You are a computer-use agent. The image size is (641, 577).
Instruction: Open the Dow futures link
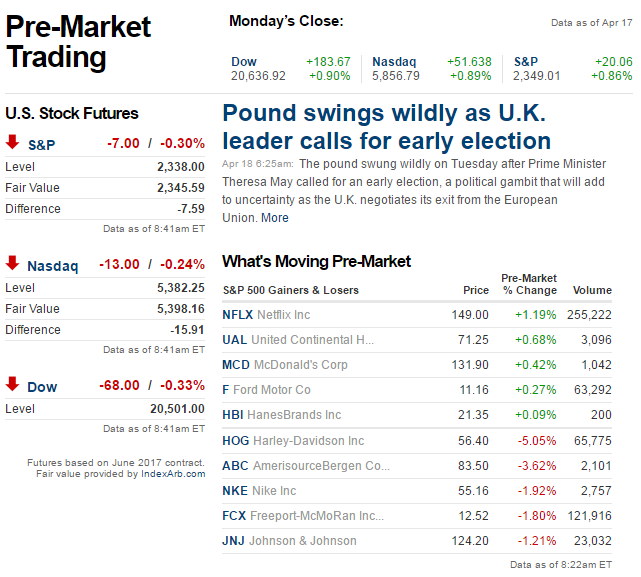pyautogui.click(x=42, y=387)
